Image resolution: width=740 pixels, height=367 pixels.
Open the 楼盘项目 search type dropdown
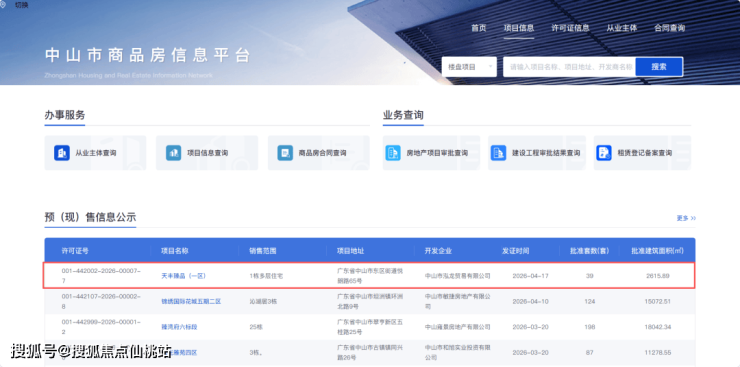coord(469,67)
